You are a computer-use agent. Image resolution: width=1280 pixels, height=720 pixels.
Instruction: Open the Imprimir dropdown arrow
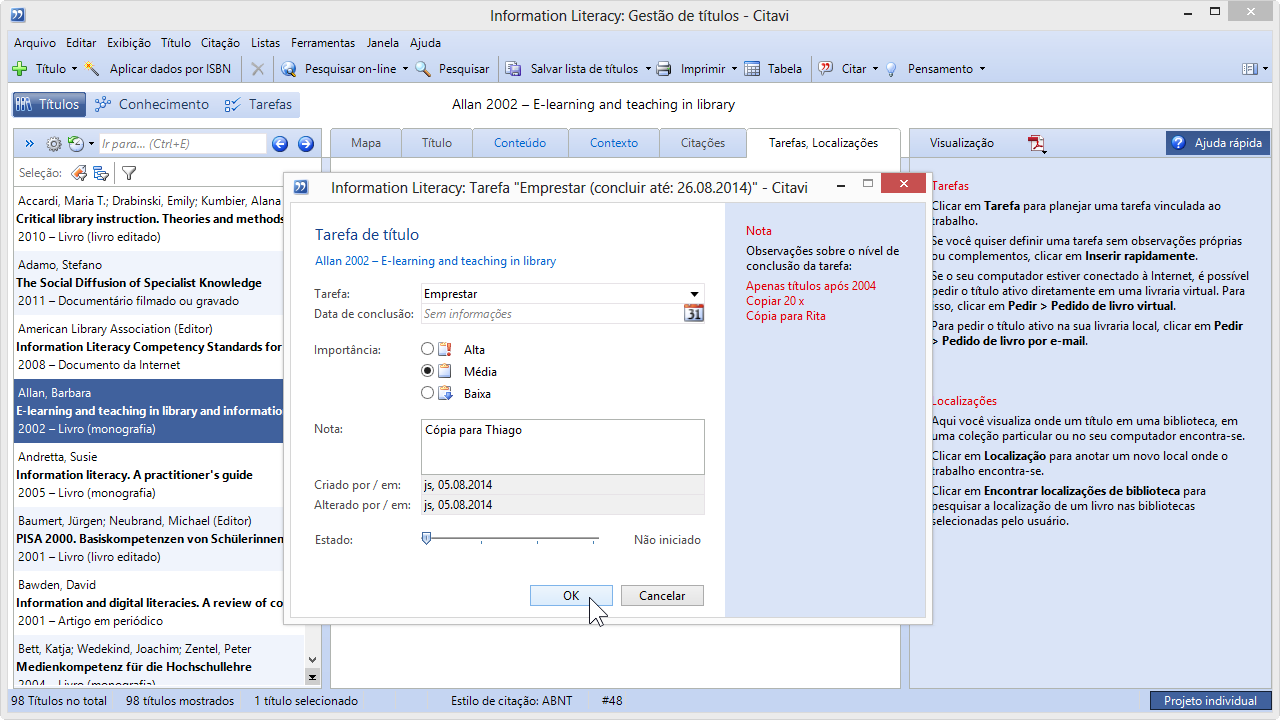click(734, 69)
